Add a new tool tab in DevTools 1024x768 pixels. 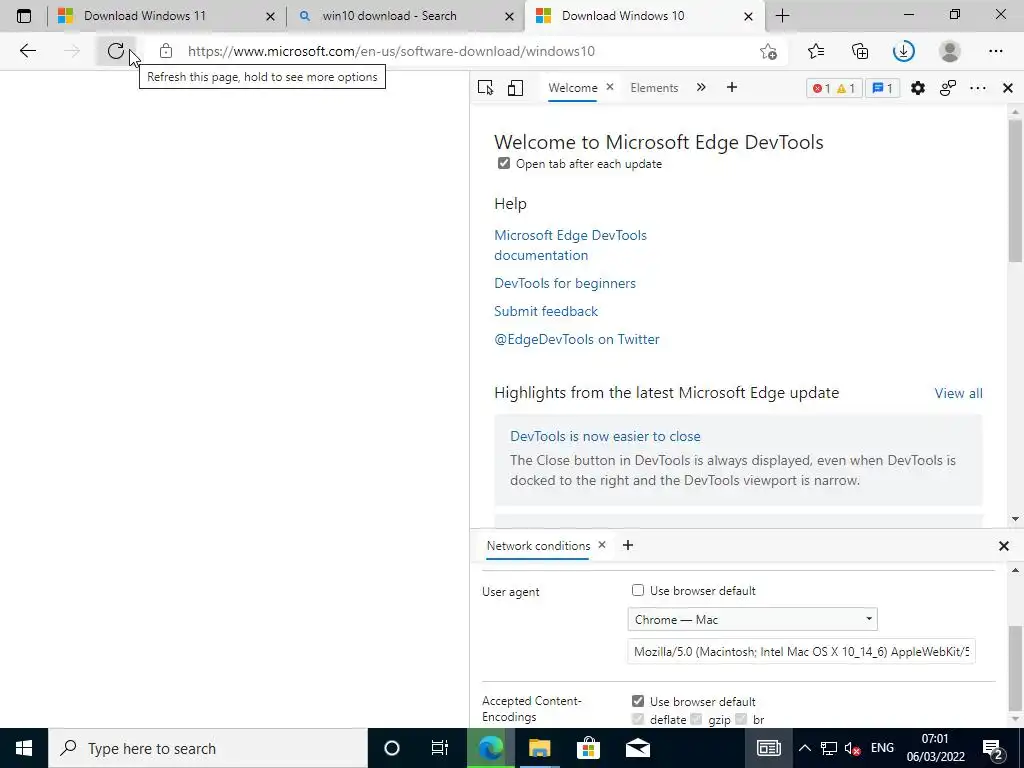coord(731,88)
